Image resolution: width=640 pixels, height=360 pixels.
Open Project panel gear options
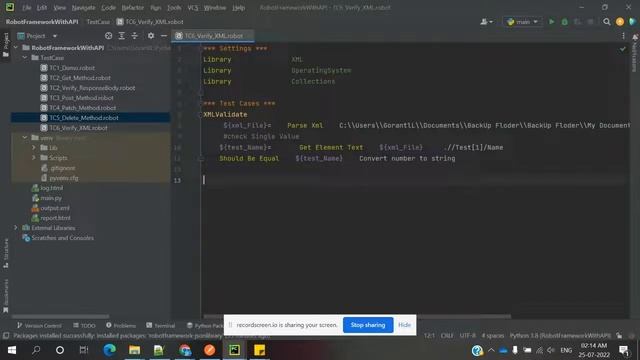click(151, 36)
